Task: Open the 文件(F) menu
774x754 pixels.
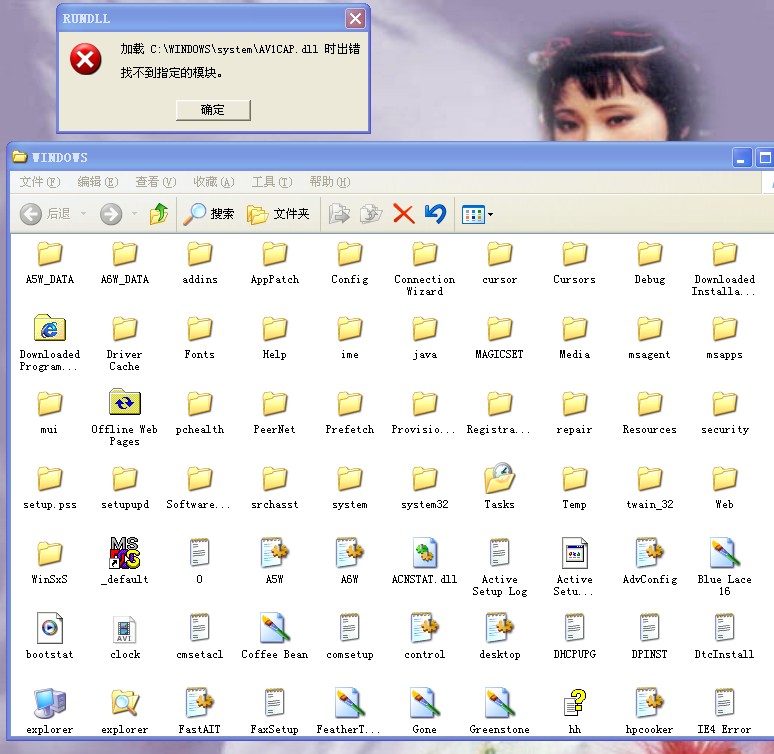Action: 40,182
